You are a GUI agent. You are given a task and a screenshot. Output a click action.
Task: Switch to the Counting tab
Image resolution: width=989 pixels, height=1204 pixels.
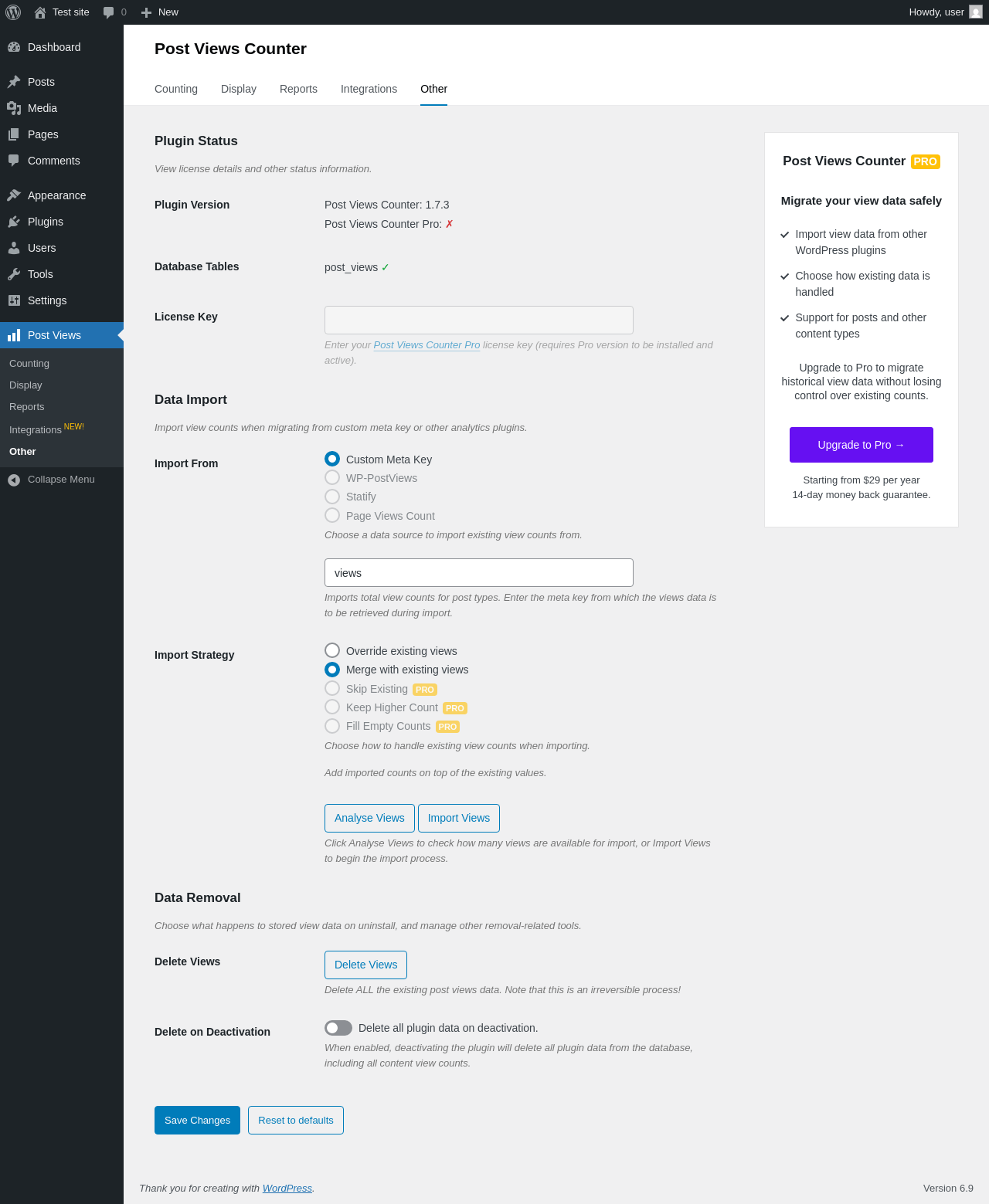coord(176,89)
